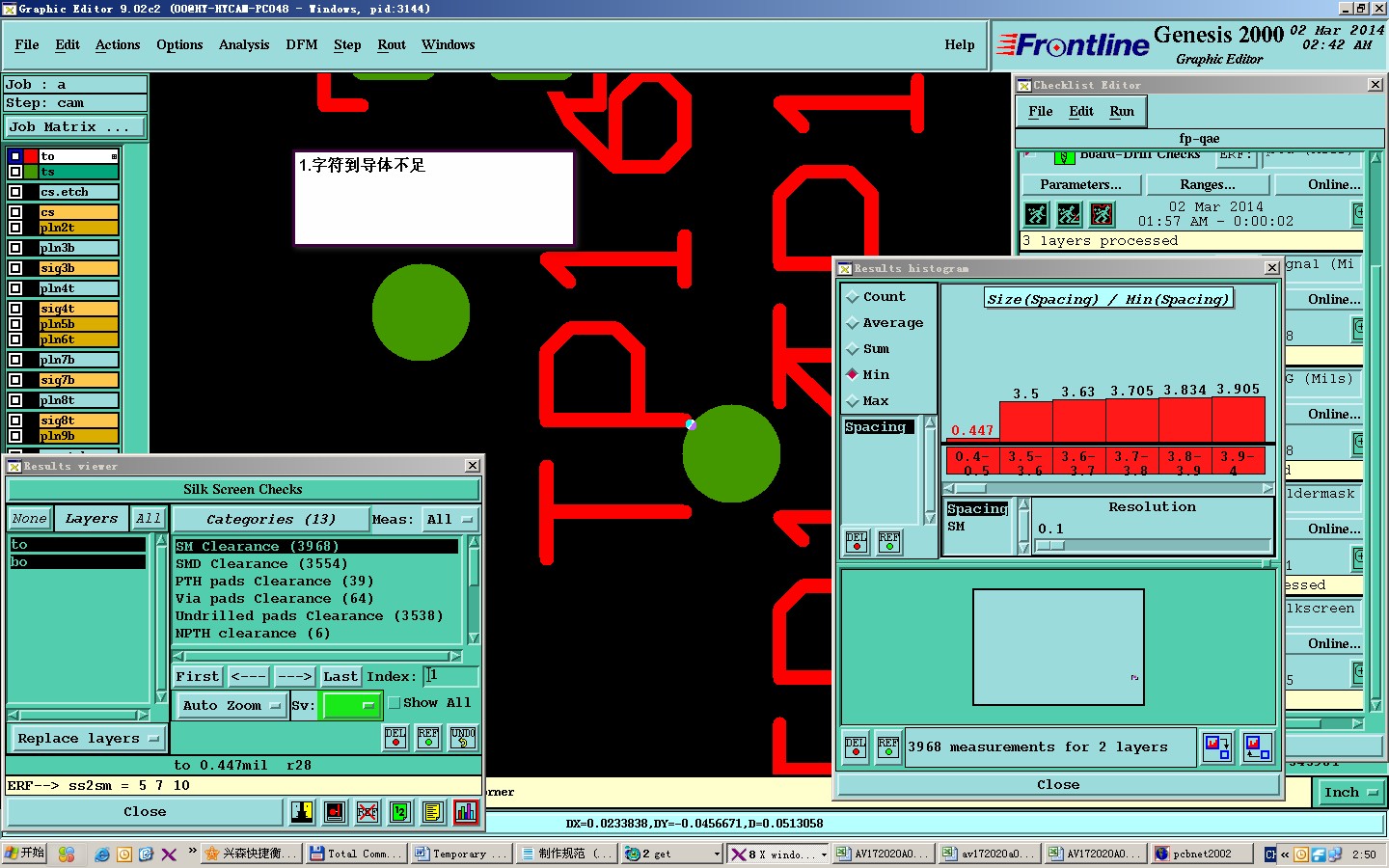Toggle visibility box of layer pln3b

[15, 248]
